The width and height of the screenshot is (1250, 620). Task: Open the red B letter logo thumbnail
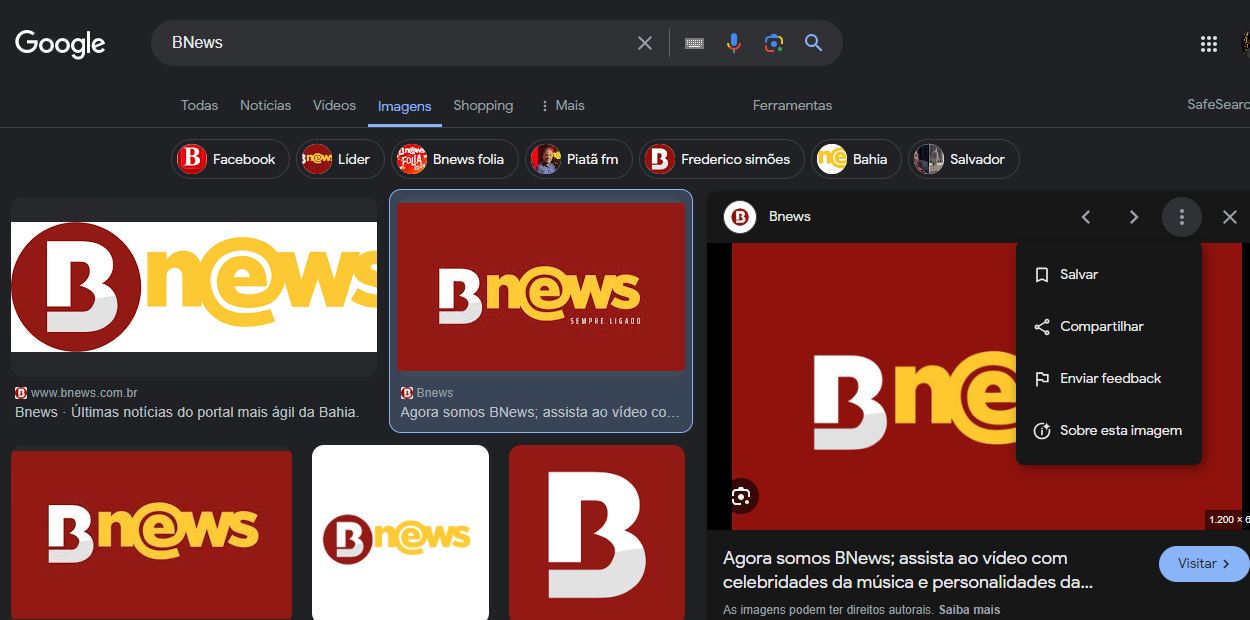click(x=597, y=532)
